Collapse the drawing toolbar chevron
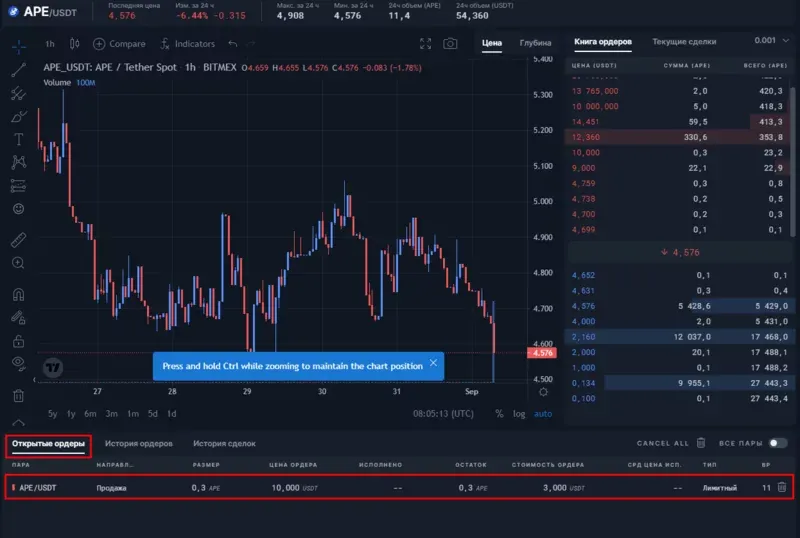 [x=18, y=423]
